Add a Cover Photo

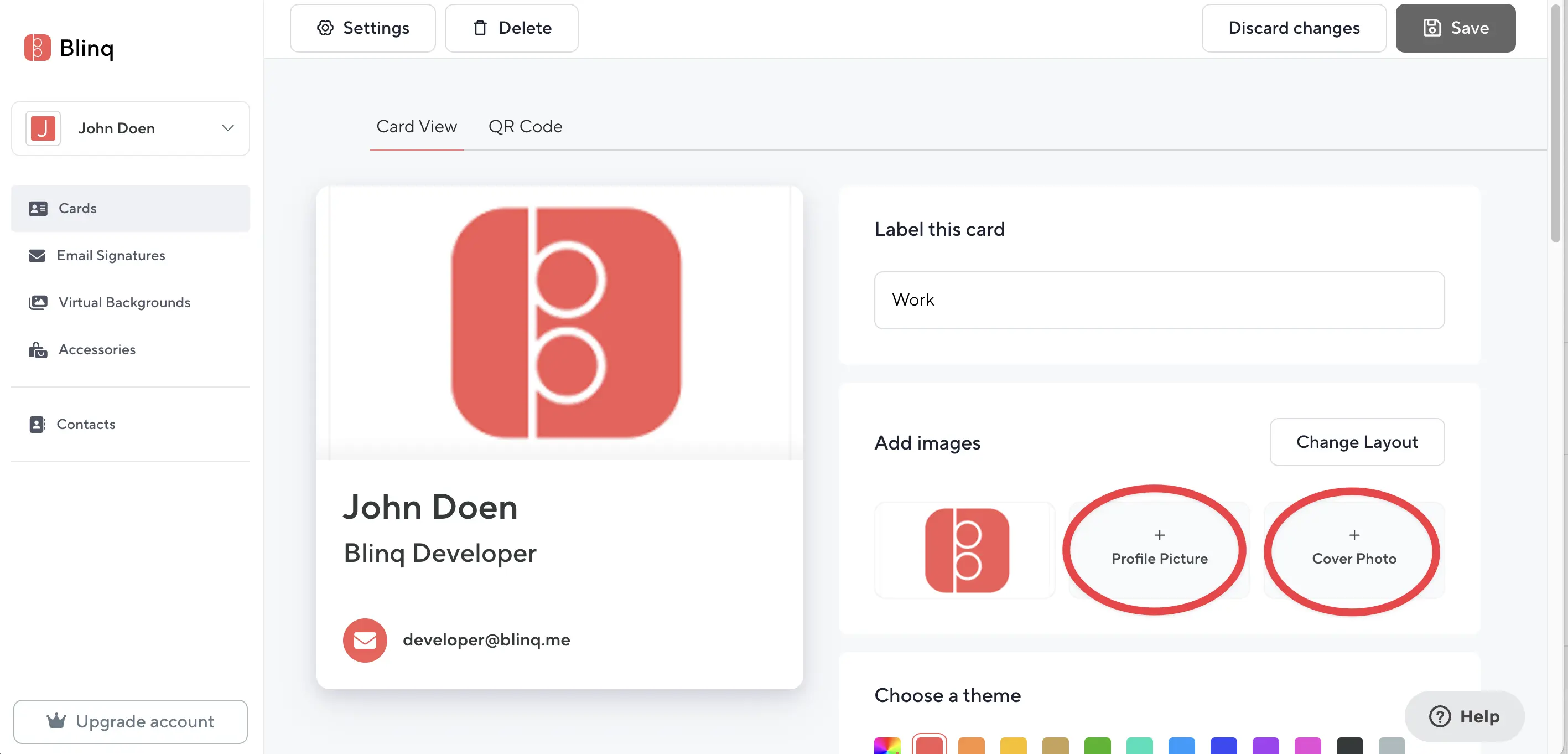[1354, 550]
